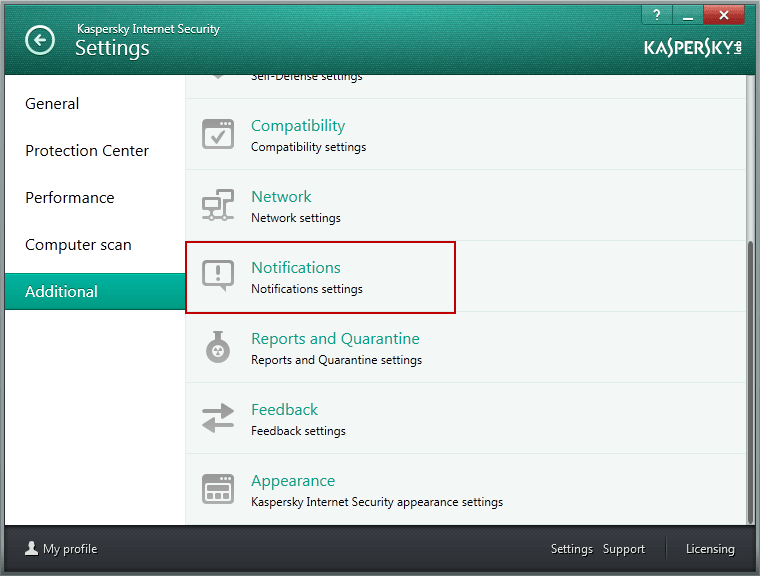760x576 pixels.
Task: Click Settings in the bottom bar
Action: 572,549
